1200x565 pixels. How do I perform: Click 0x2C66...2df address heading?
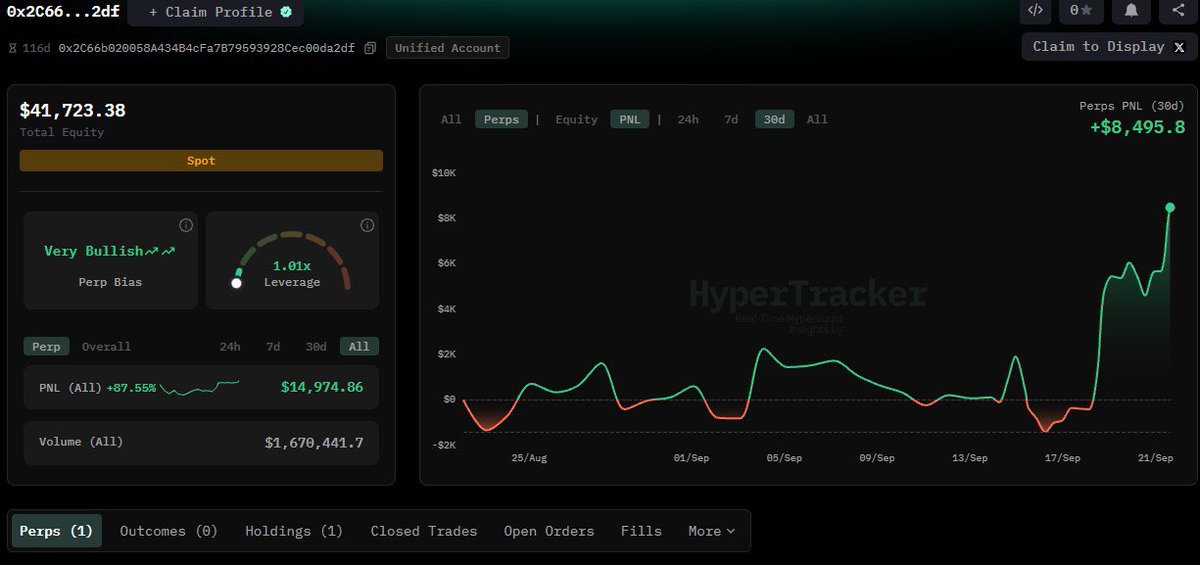(x=63, y=11)
